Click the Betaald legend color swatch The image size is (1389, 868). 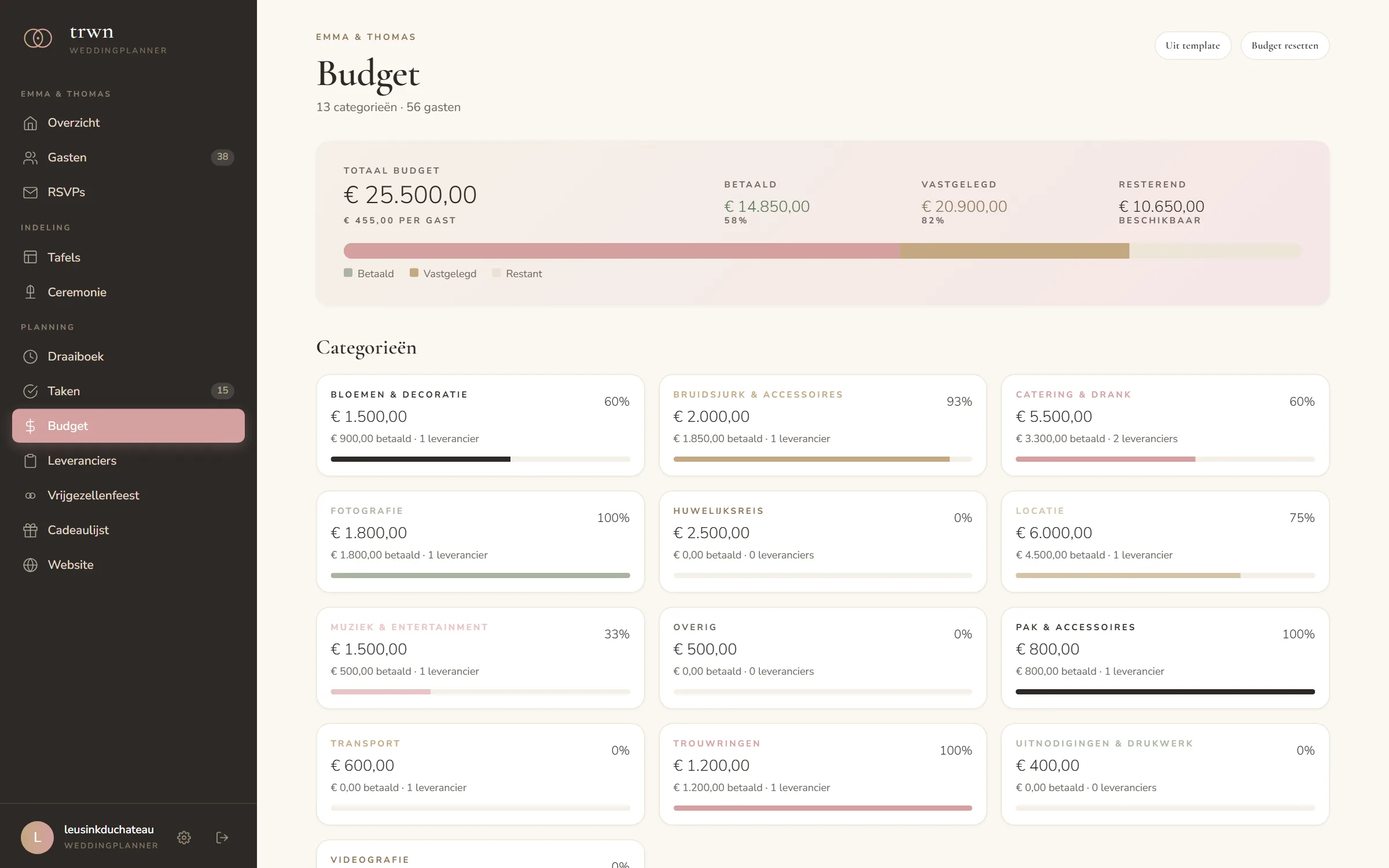click(348, 273)
